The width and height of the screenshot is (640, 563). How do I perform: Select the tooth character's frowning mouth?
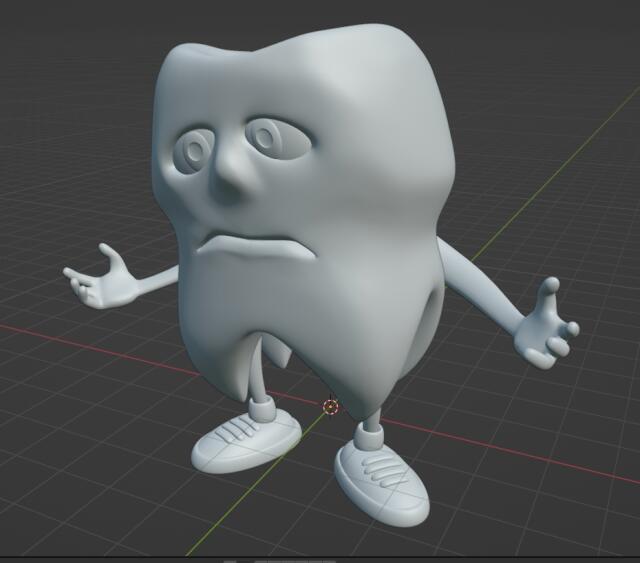(x=256, y=243)
